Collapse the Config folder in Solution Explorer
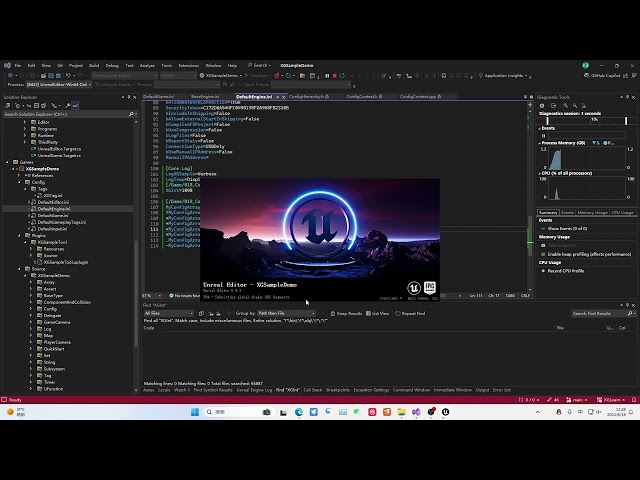Image resolution: width=640 pixels, height=480 pixels. point(19,182)
